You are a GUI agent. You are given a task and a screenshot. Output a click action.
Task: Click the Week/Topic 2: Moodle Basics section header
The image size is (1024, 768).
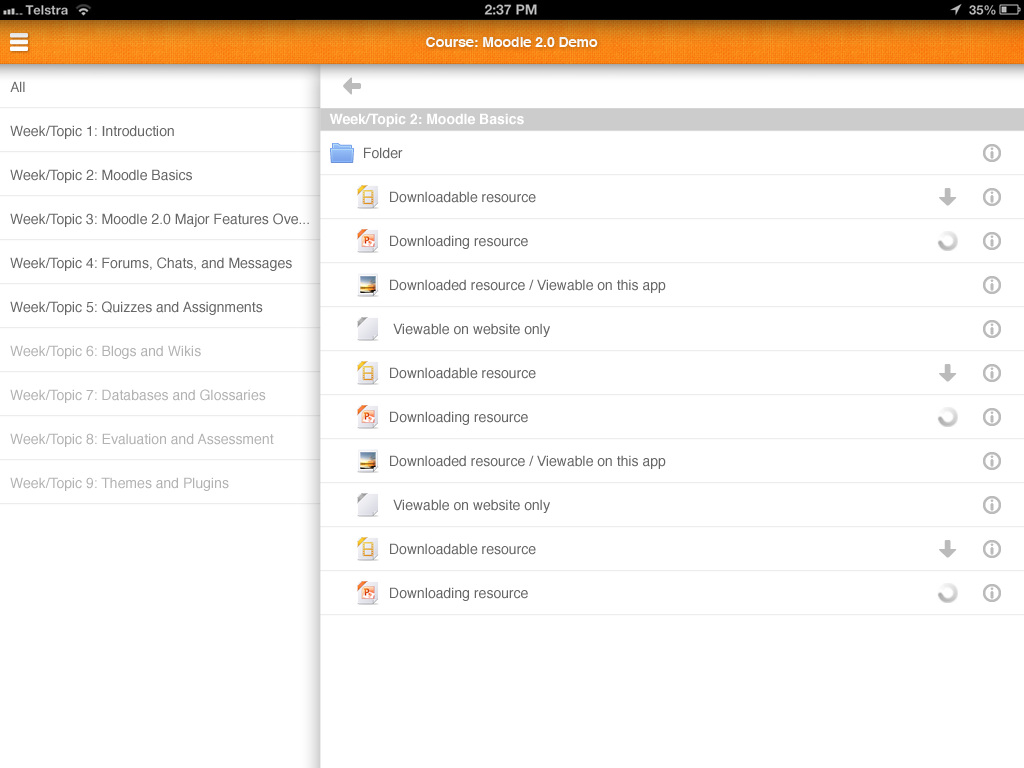point(672,119)
